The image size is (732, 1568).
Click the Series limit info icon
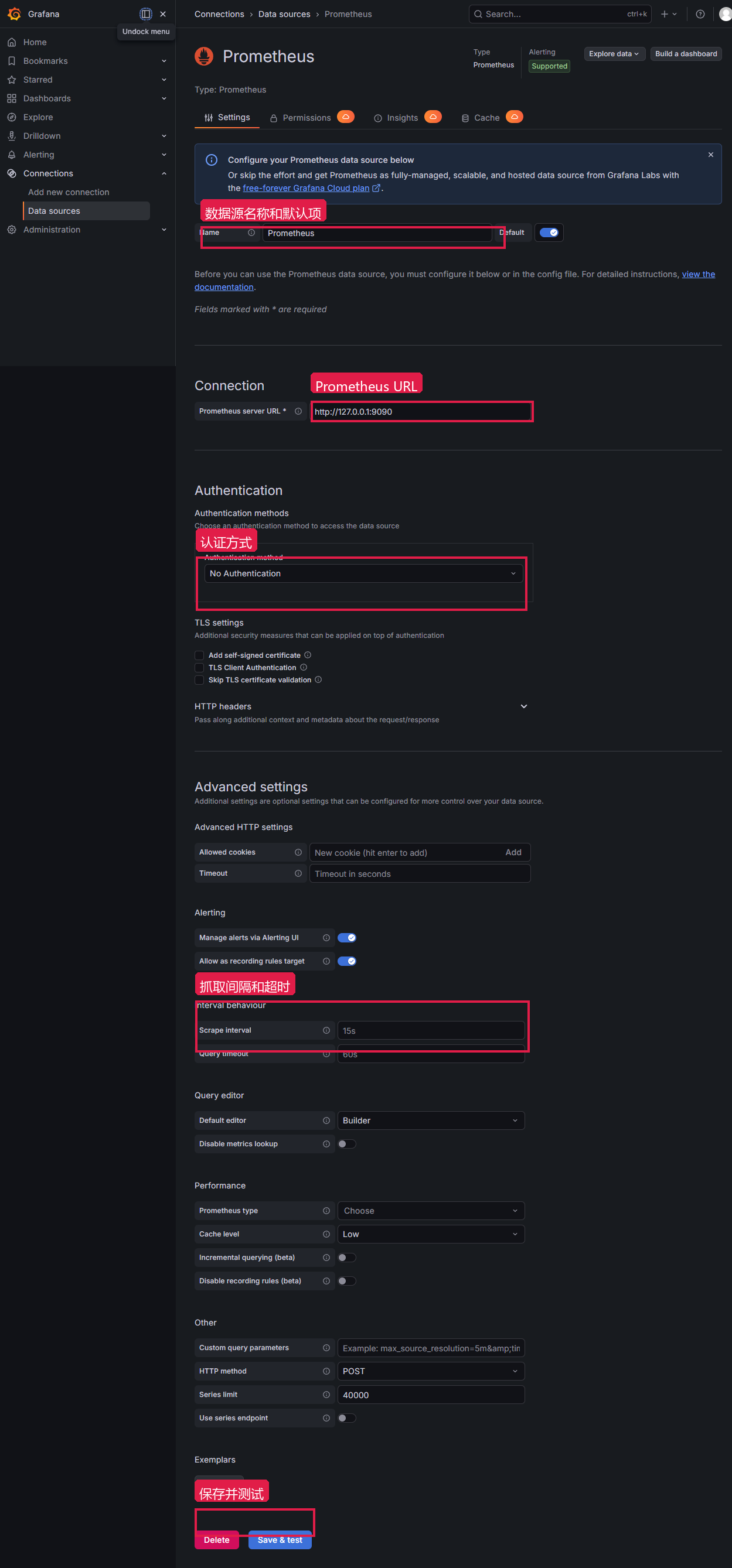tap(326, 1395)
